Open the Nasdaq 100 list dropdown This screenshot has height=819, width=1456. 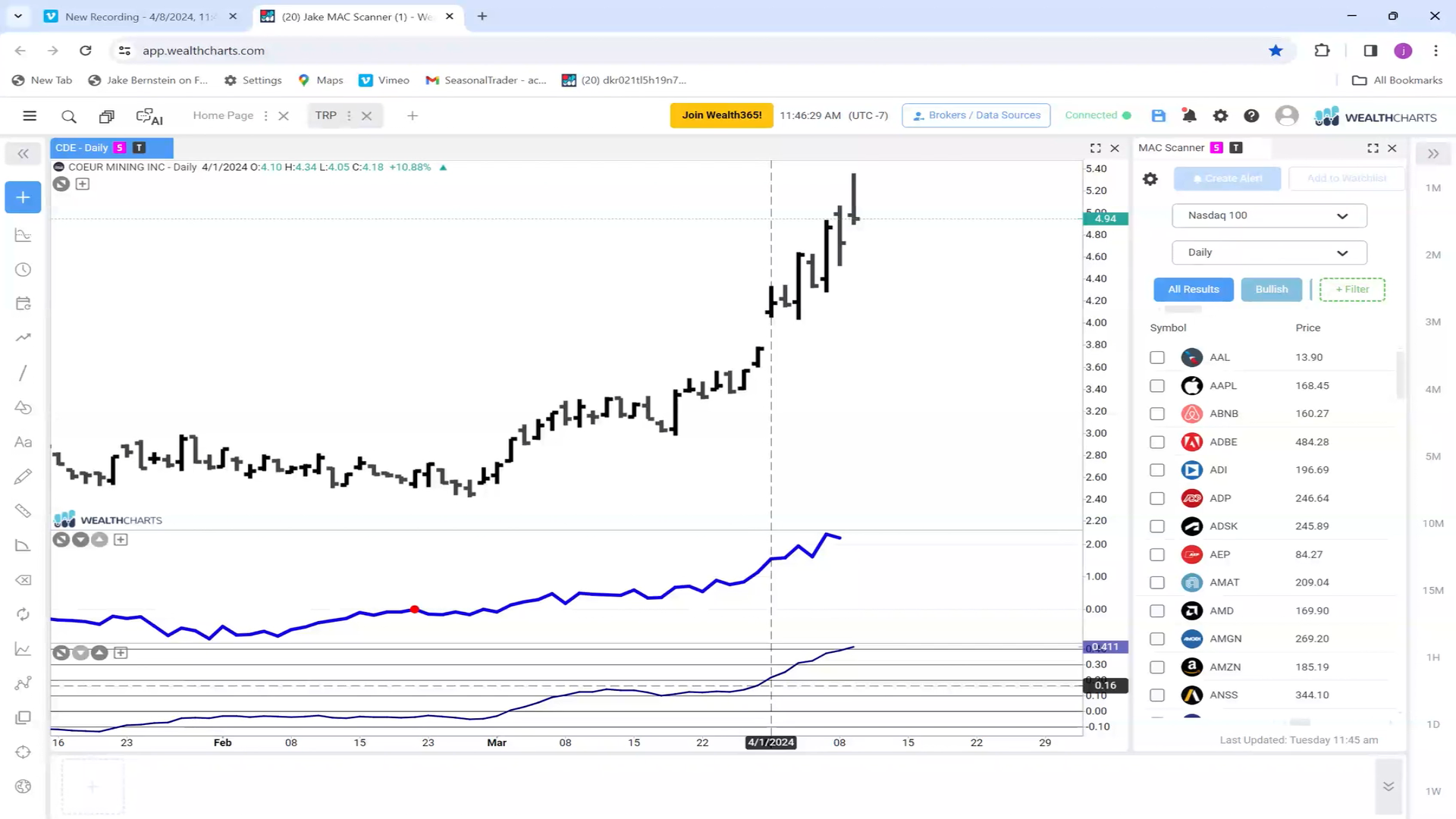[x=1269, y=215]
